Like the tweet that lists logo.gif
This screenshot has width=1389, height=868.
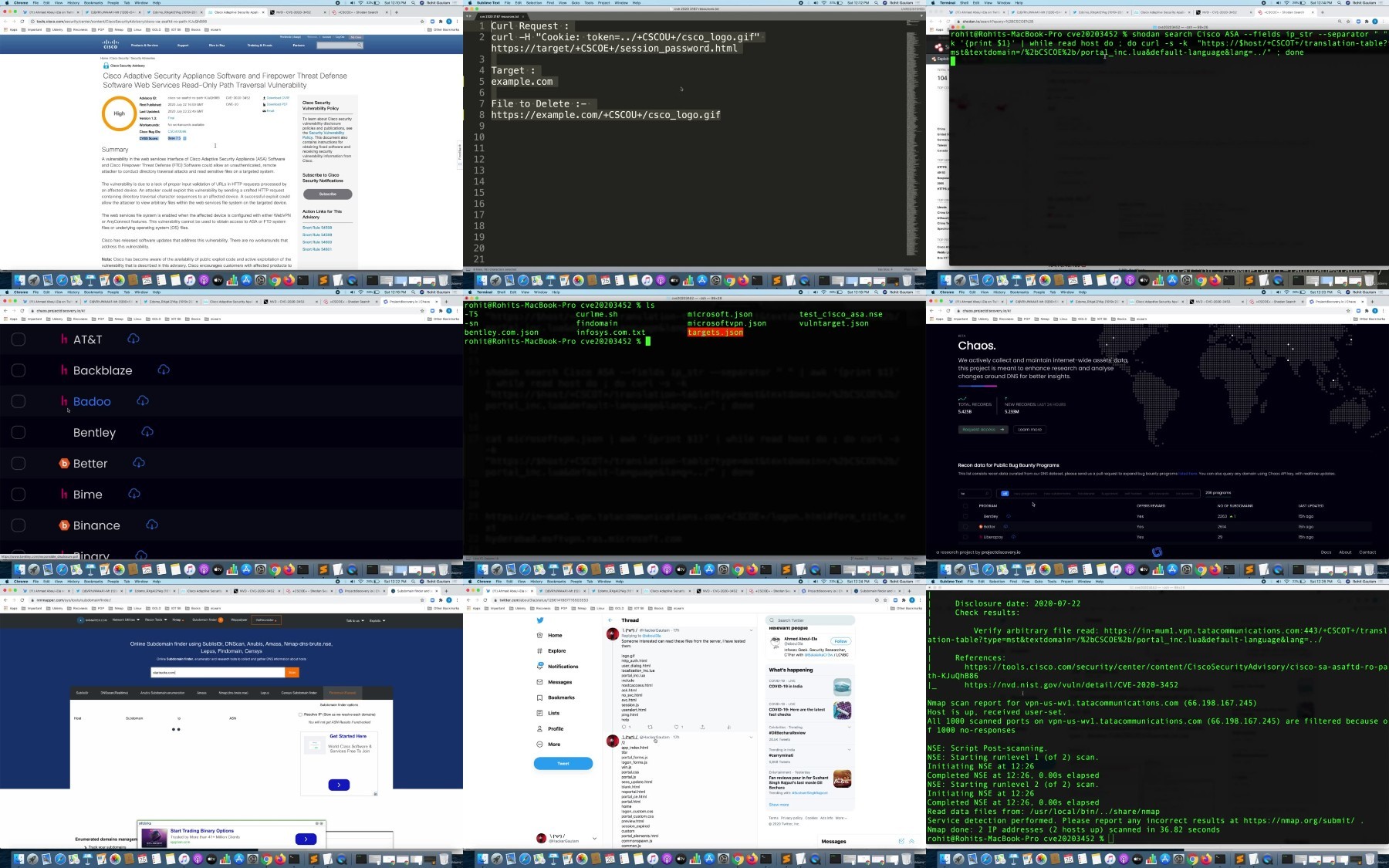[x=677, y=727]
